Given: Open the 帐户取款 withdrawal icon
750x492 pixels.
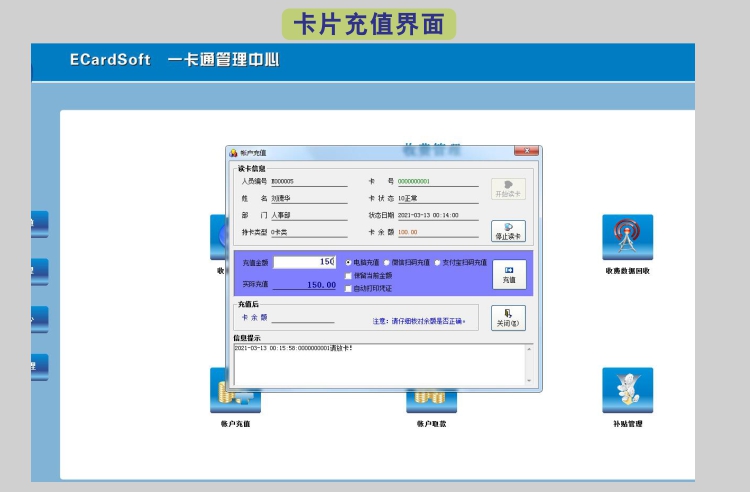Looking at the screenshot, I should click(x=431, y=403).
